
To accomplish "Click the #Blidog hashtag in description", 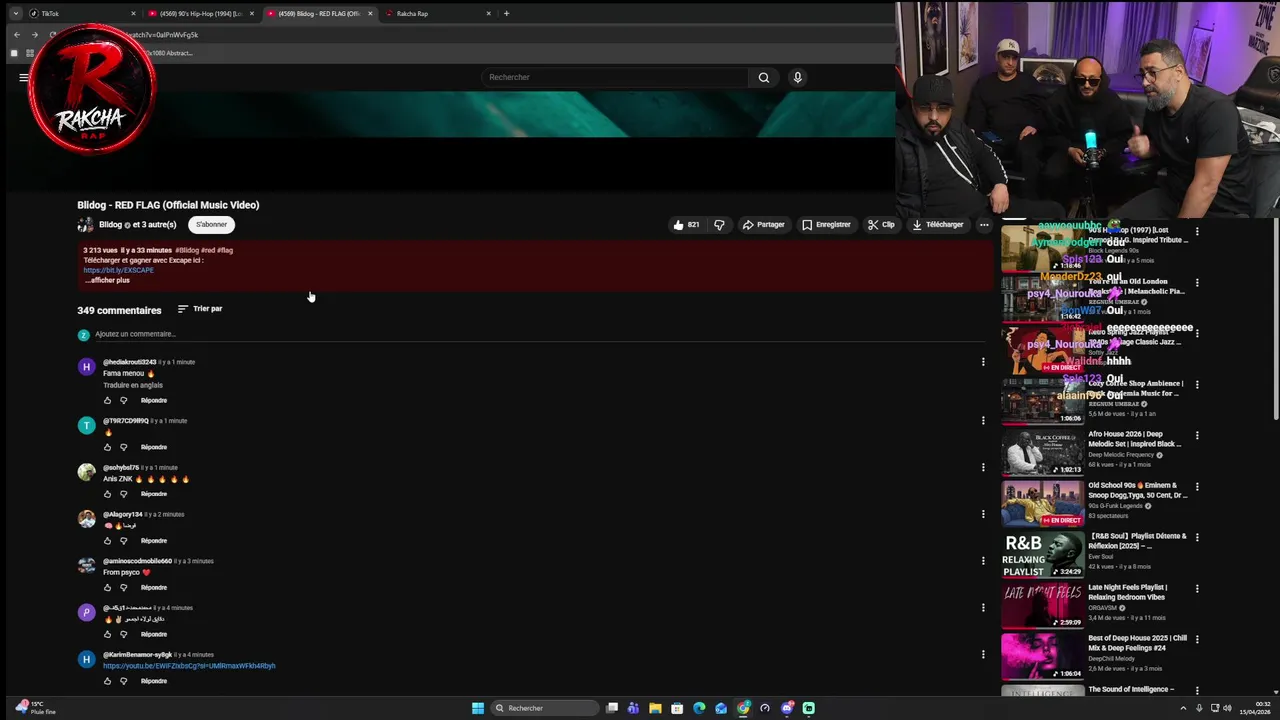I will [187, 250].
